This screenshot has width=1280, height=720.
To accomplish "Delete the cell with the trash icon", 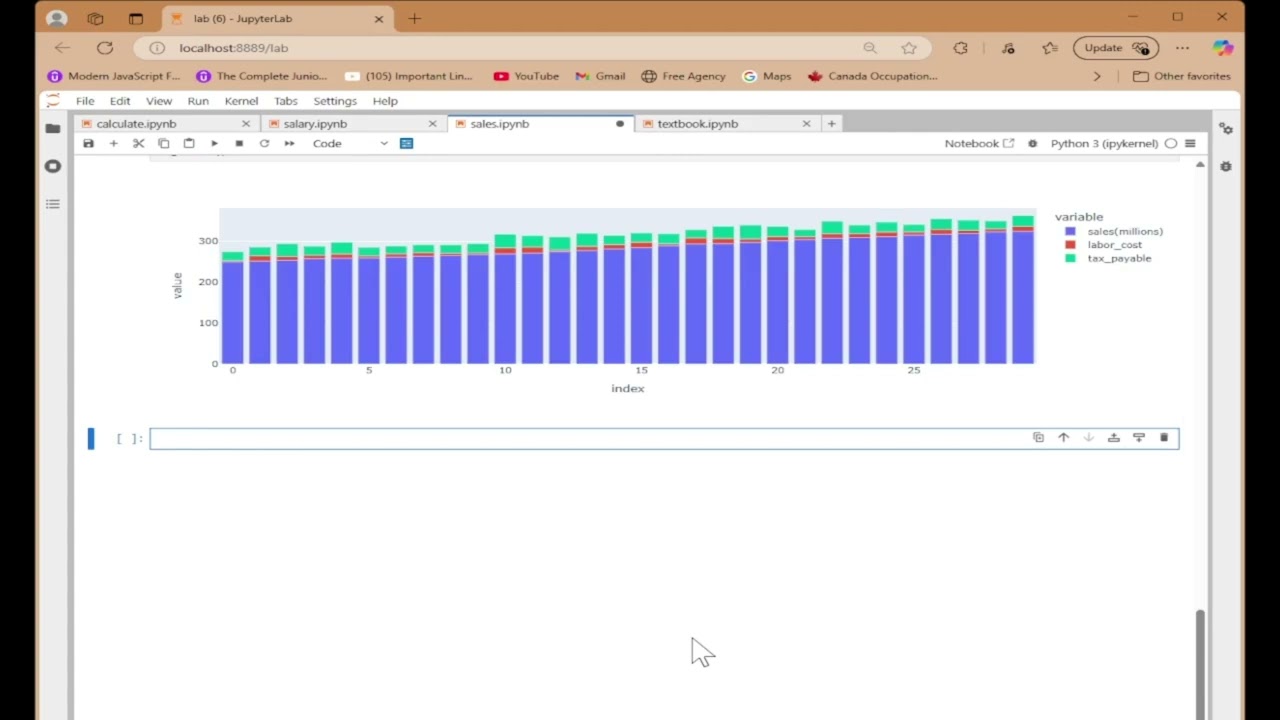I will tap(1163, 438).
